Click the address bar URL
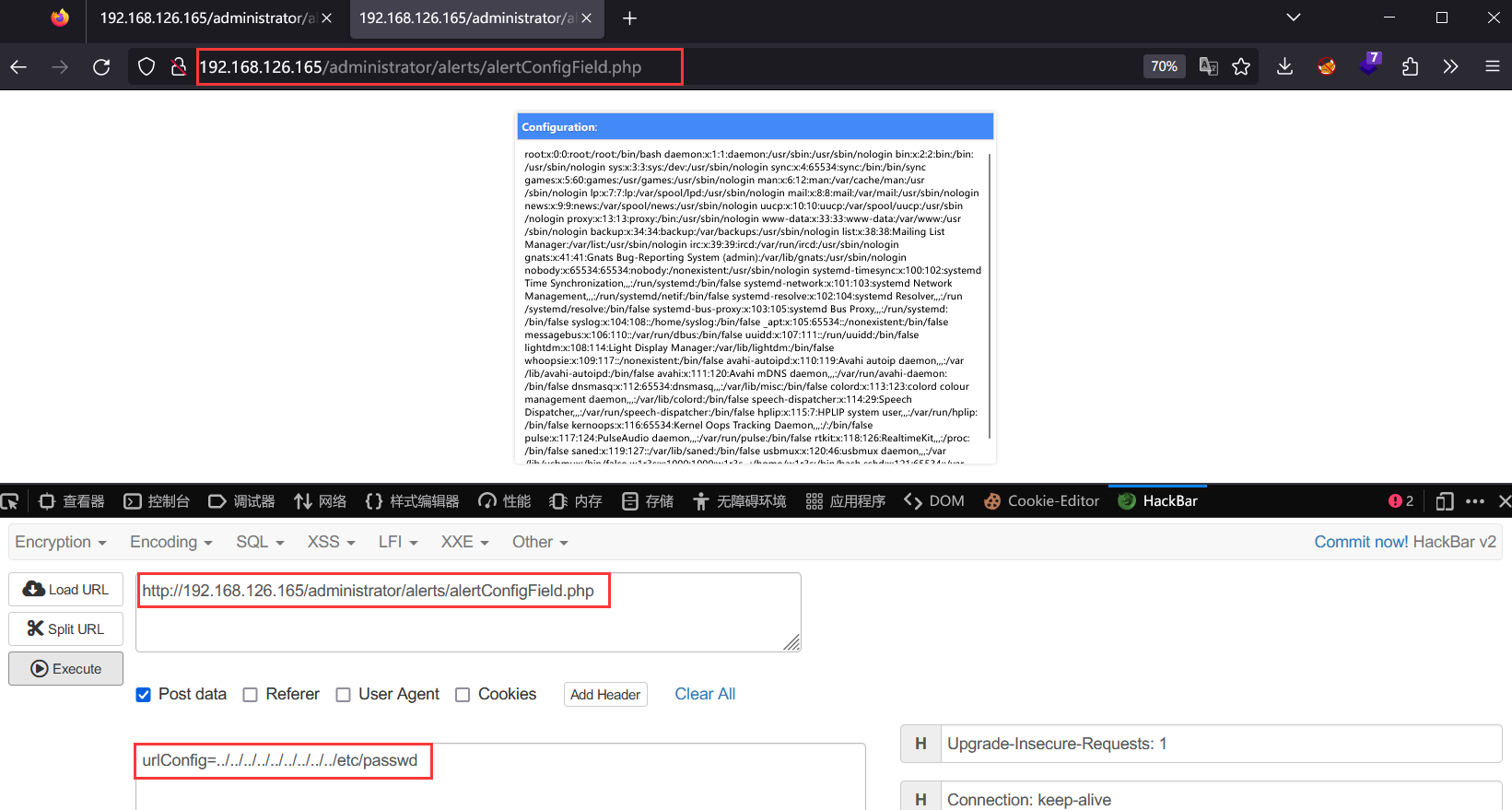This screenshot has width=1512, height=810. 420,67
